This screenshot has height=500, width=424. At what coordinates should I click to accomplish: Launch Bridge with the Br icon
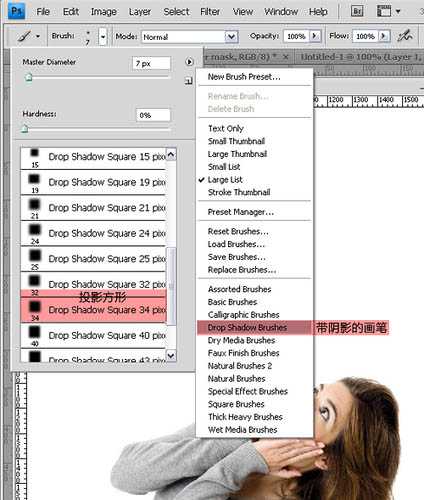tap(357, 11)
